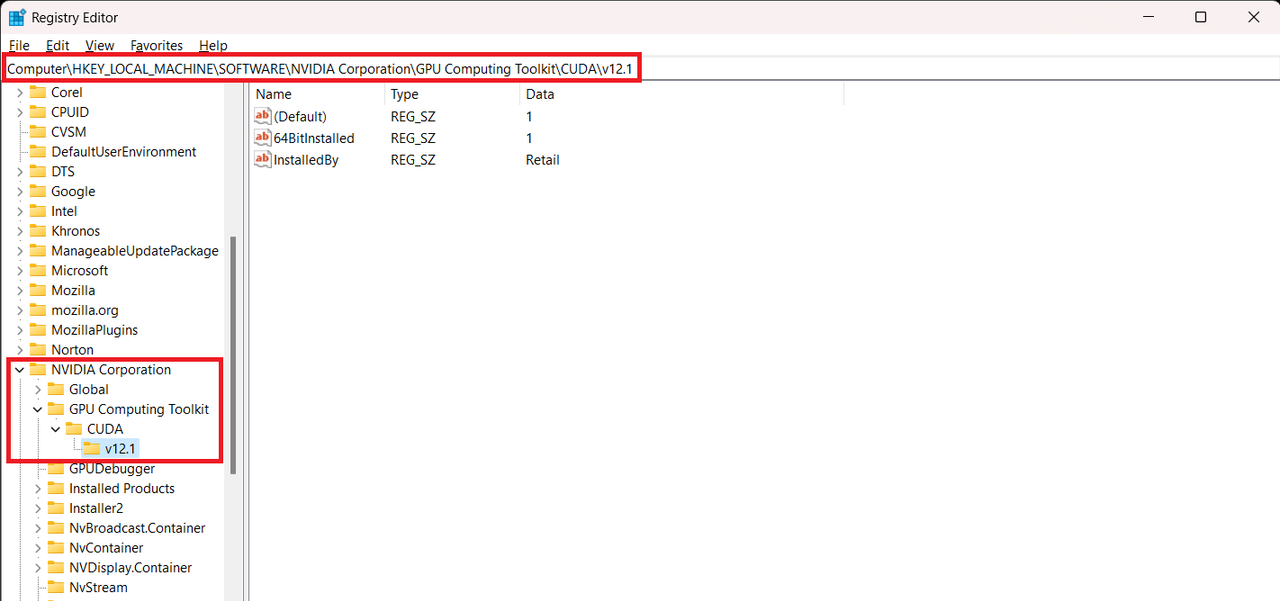
Task: Select the v12.1 key folder icon
Action: pos(92,449)
